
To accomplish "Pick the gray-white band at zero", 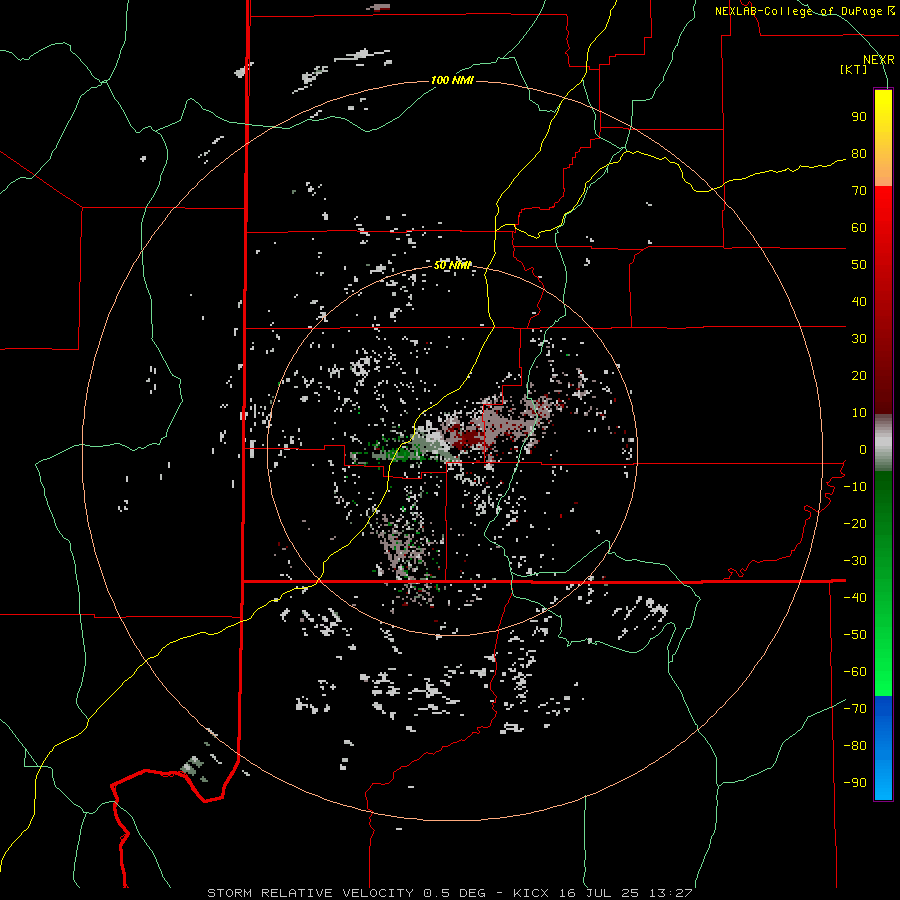I will pos(883,443).
